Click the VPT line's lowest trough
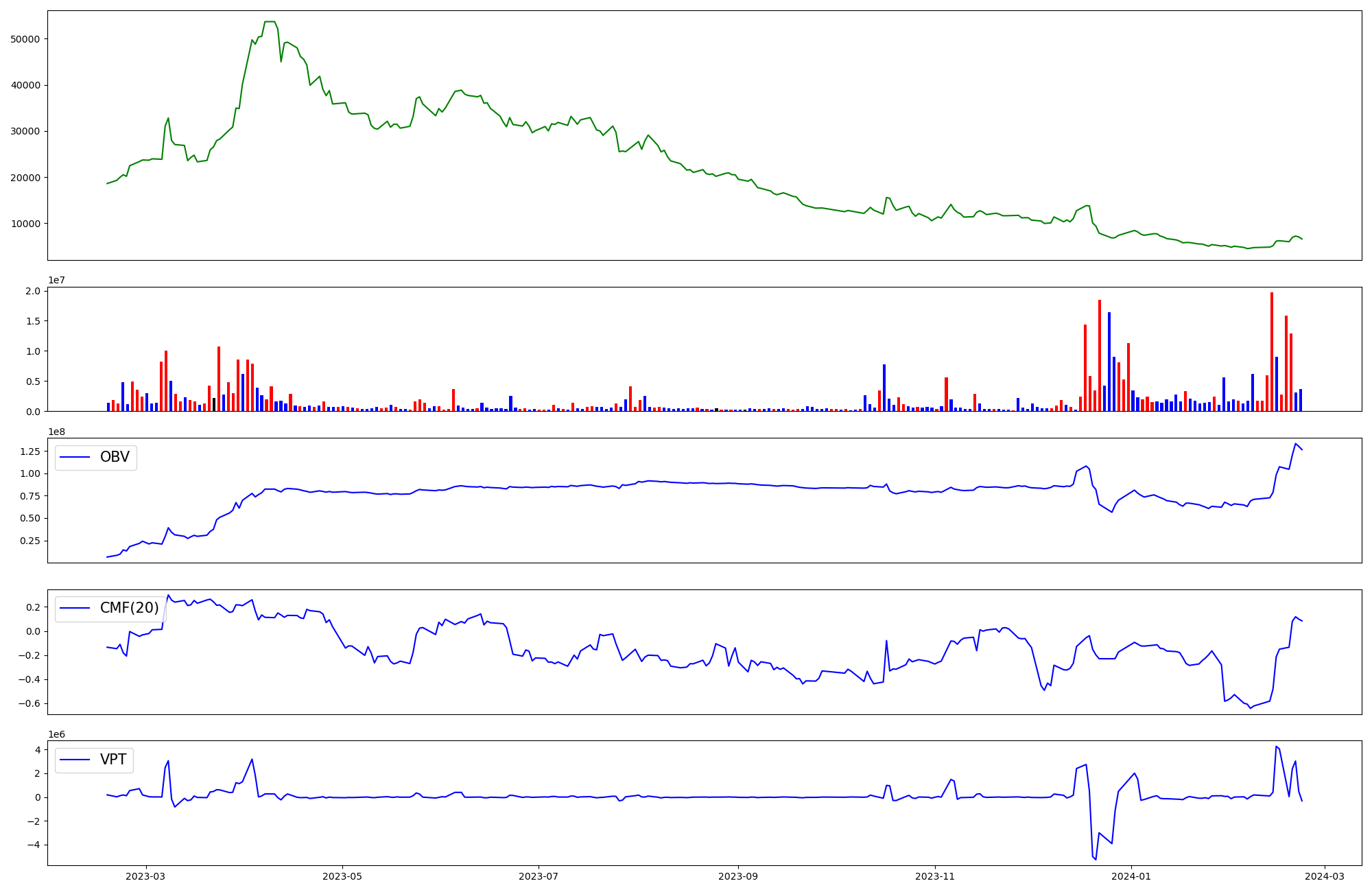Viewport: 1372px width, 892px height. [1096, 859]
